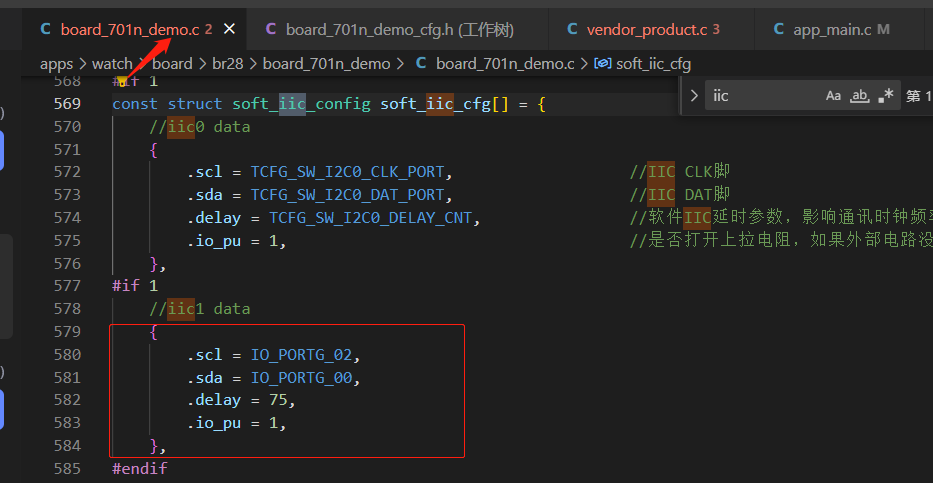
Task: Expand the replace row chevron in find
Action: (693, 96)
